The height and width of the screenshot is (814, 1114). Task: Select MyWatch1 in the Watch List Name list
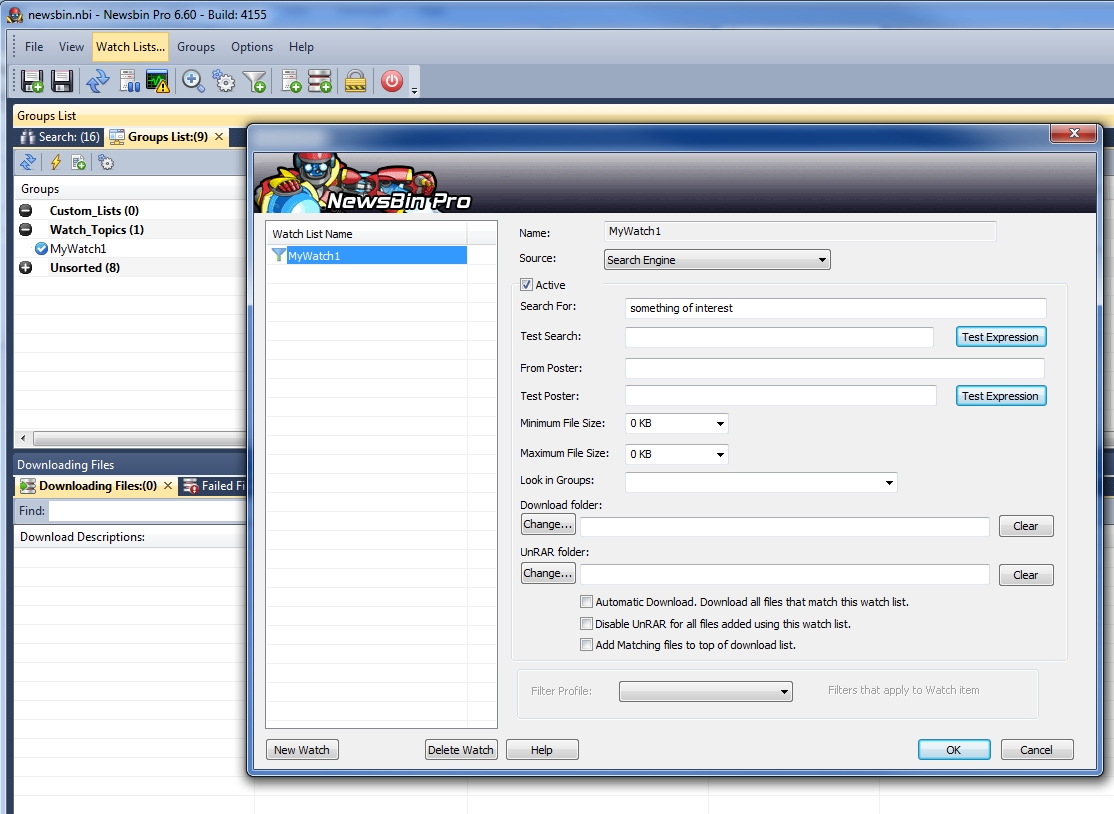[x=376, y=256]
